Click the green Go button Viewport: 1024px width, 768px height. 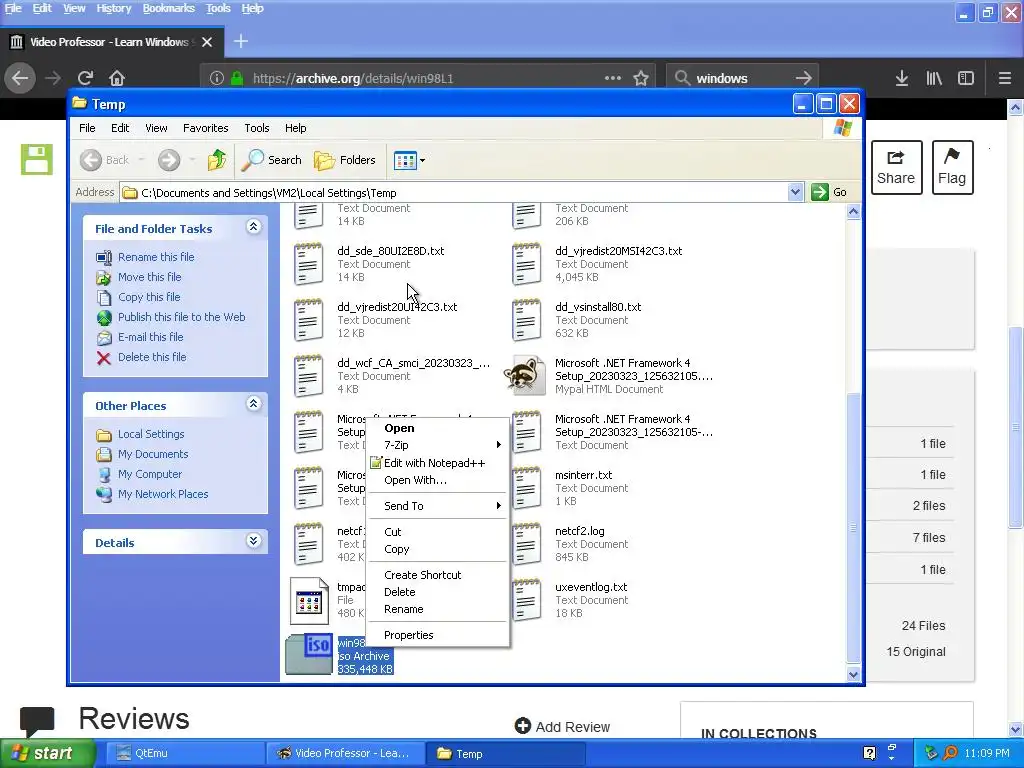pyautogui.click(x=829, y=192)
